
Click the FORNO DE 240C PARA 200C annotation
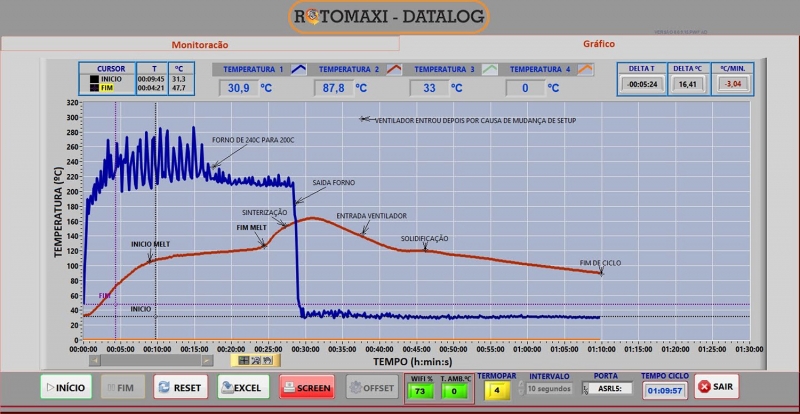254,140
